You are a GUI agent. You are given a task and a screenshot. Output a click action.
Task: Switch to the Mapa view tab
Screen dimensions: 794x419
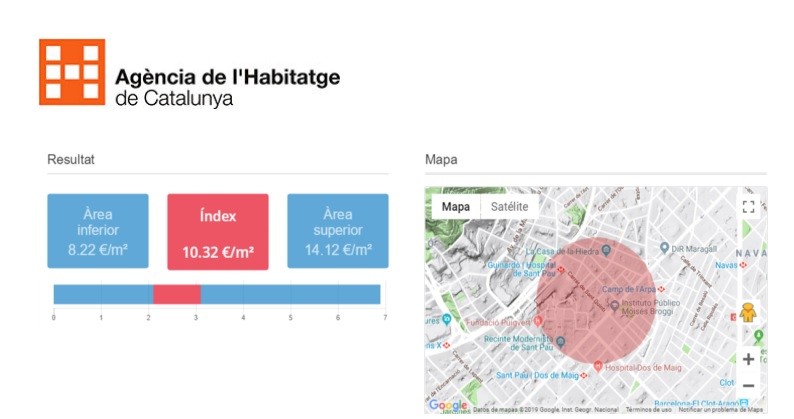click(456, 207)
